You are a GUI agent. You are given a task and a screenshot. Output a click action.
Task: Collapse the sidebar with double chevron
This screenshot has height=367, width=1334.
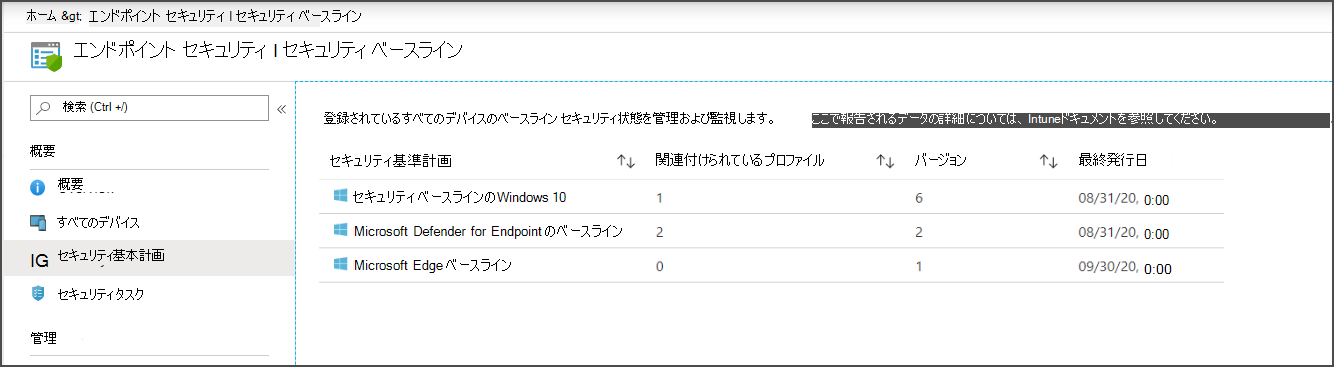[x=282, y=109]
